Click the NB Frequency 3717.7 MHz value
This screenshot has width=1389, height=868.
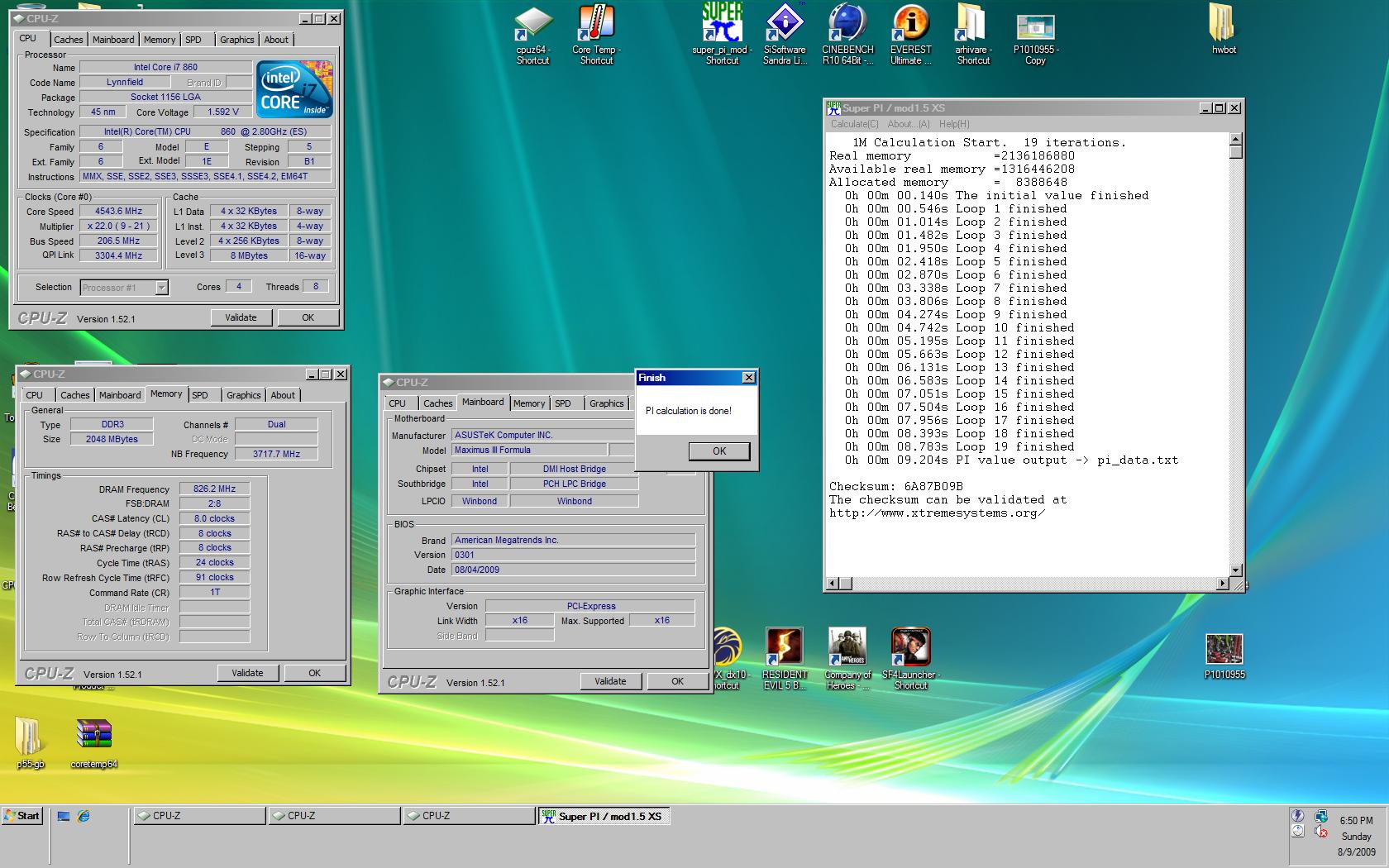(276, 454)
